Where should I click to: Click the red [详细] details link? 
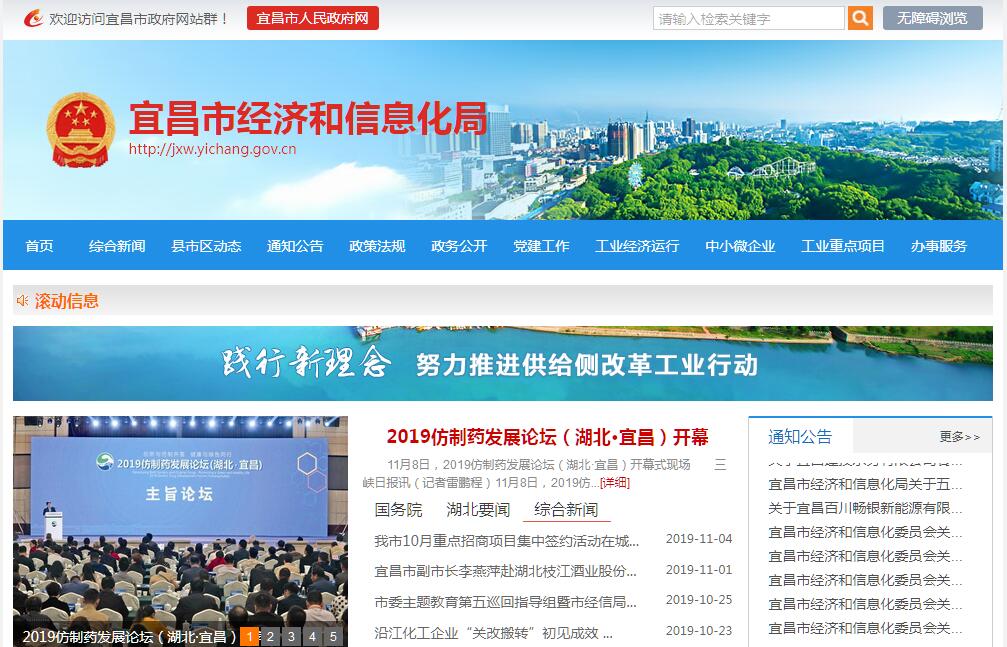615,483
